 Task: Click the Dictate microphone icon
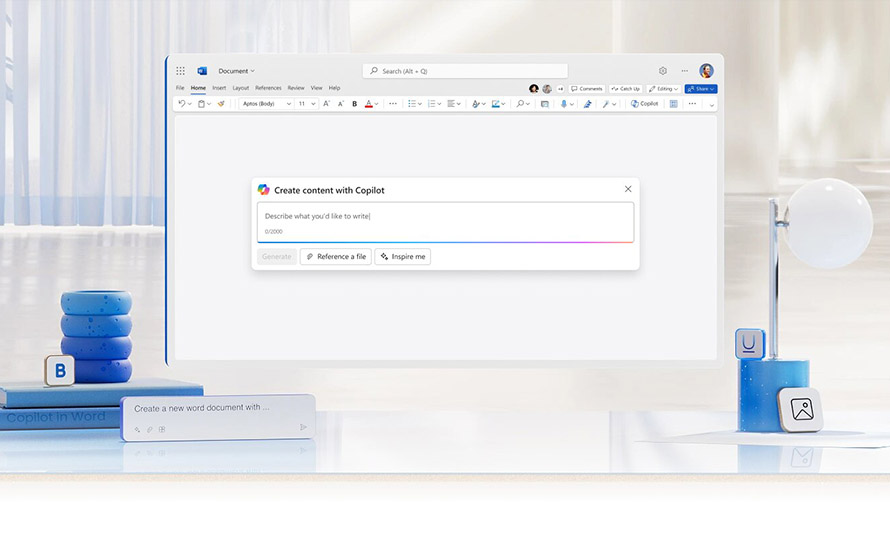pyautogui.click(x=564, y=104)
